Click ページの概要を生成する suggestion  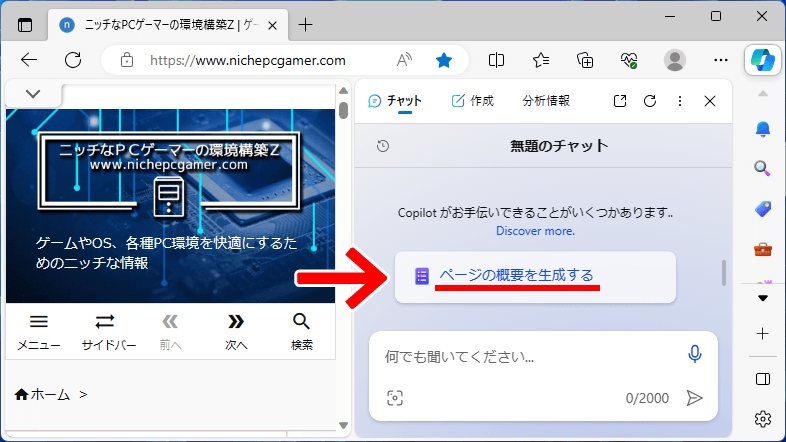[x=535, y=277]
